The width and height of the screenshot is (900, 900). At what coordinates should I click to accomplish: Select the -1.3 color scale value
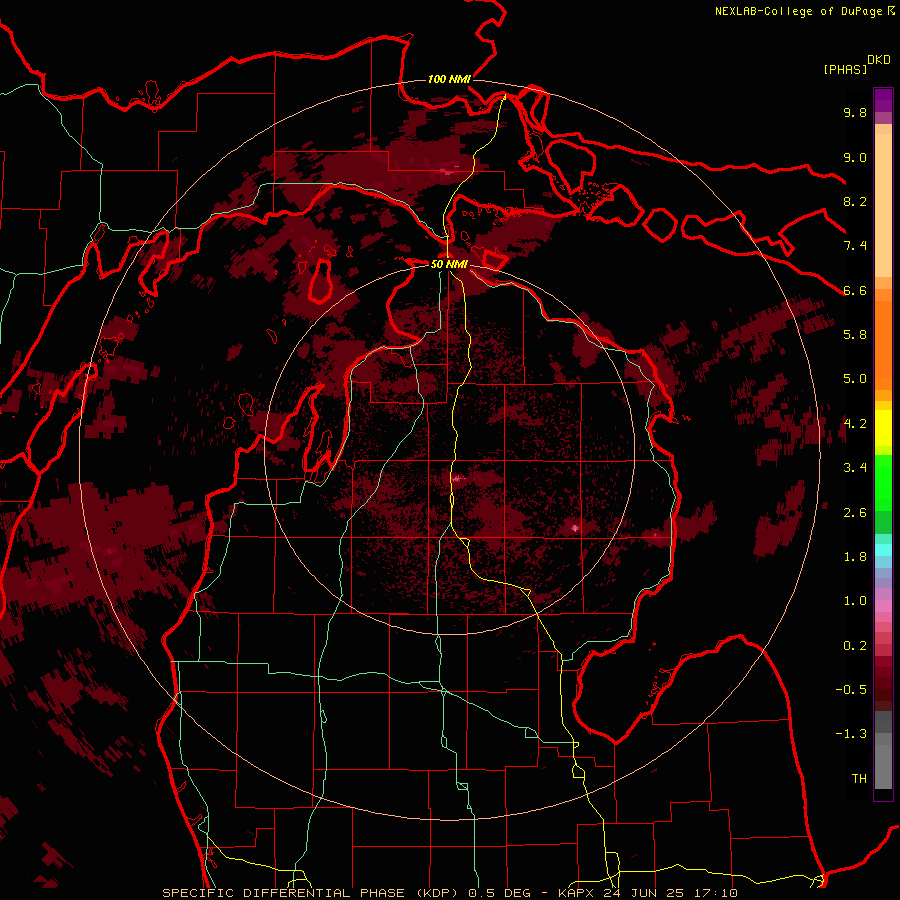pyautogui.click(x=851, y=734)
